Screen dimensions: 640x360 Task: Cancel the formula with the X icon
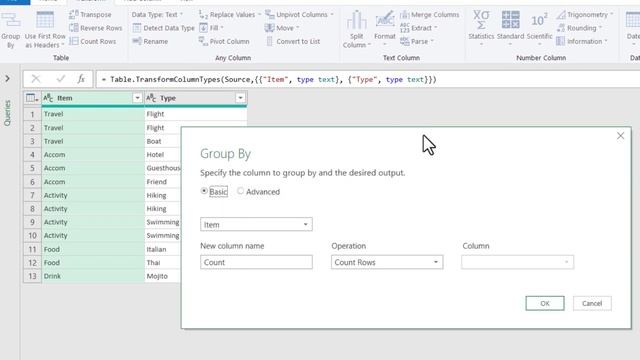click(36, 79)
